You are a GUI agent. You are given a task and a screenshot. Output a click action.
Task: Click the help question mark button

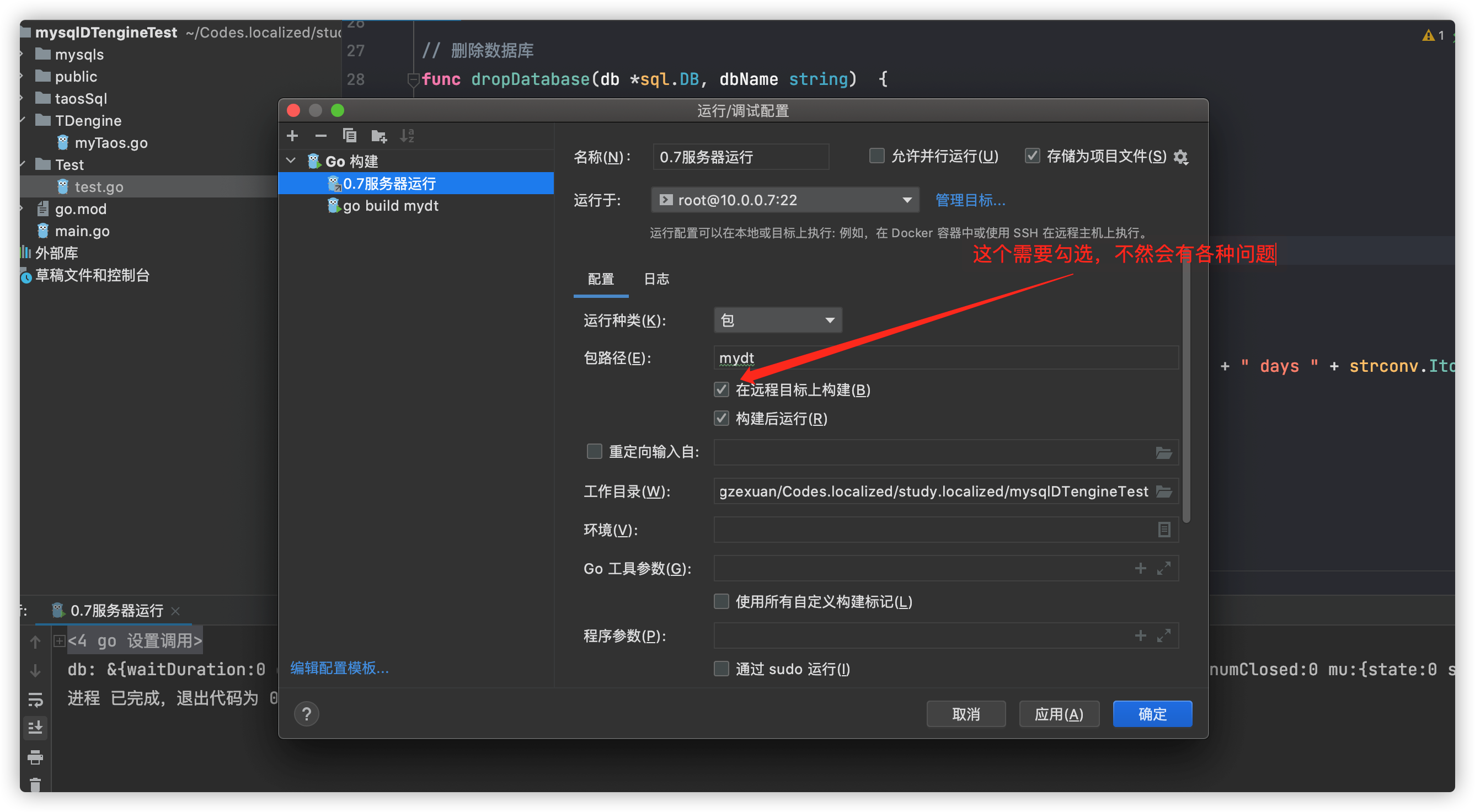pyautogui.click(x=306, y=713)
